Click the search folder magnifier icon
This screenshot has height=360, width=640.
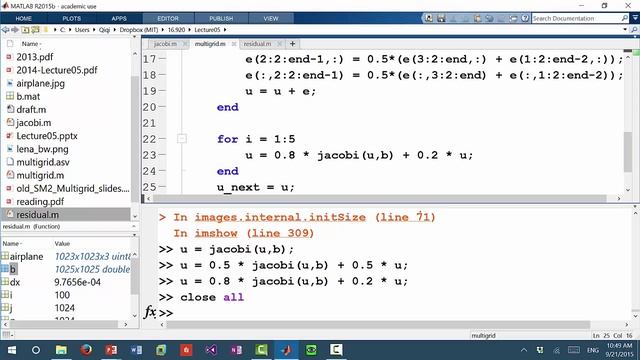coord(634,30)
